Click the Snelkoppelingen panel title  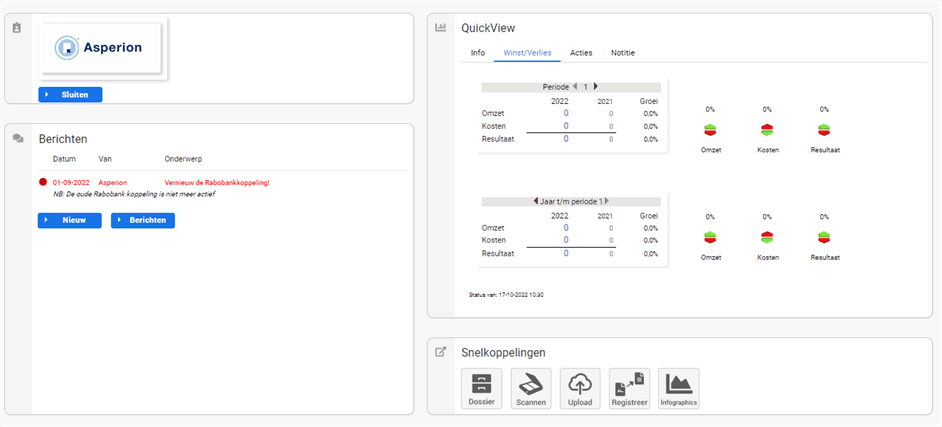tap(503, 352)
